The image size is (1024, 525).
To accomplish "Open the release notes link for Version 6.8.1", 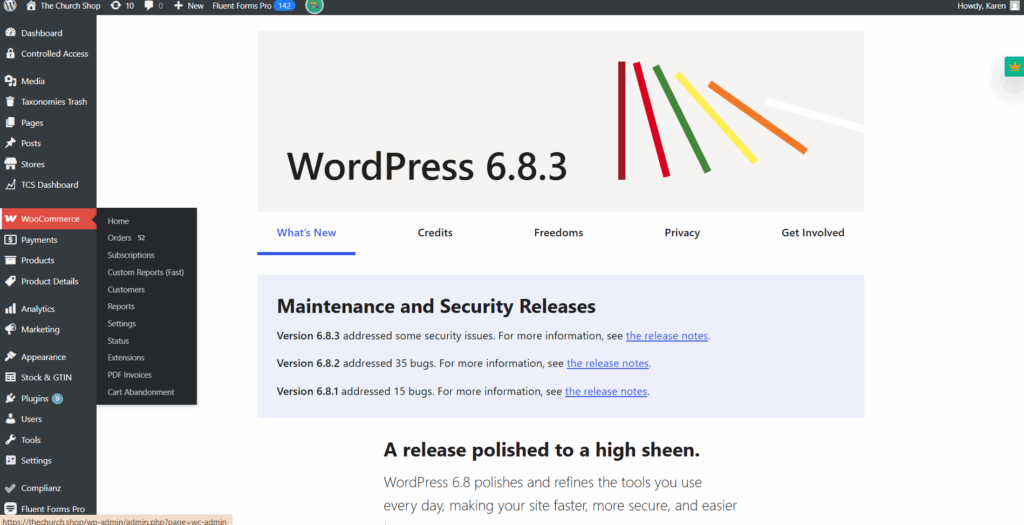I will click(606, 392).
